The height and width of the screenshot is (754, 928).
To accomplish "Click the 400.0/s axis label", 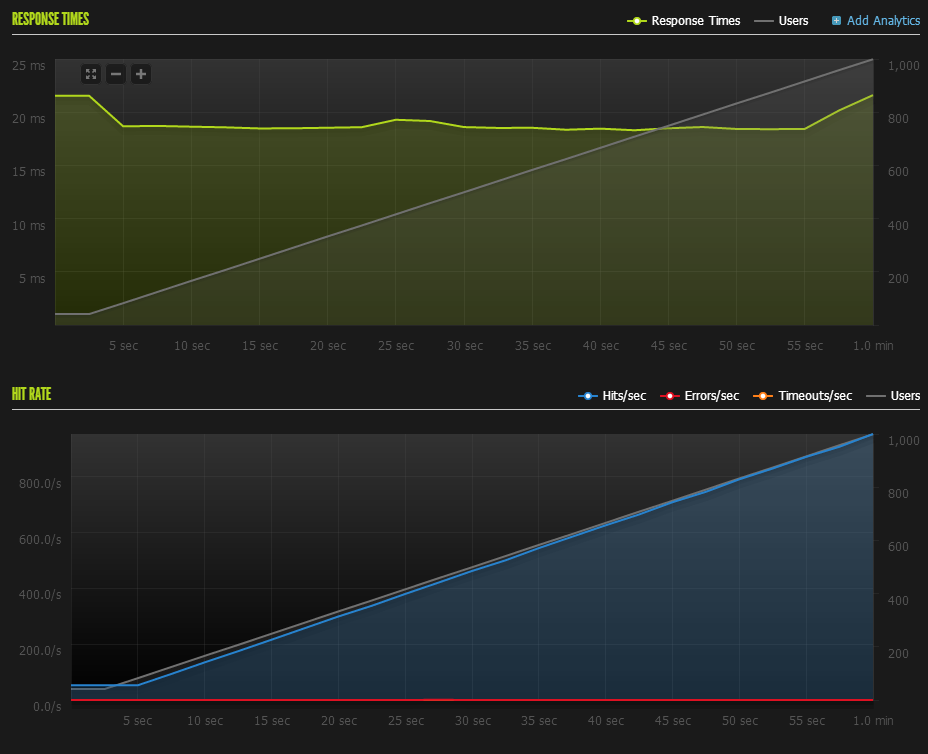I will pyautogui.click(x=40, y=595).
